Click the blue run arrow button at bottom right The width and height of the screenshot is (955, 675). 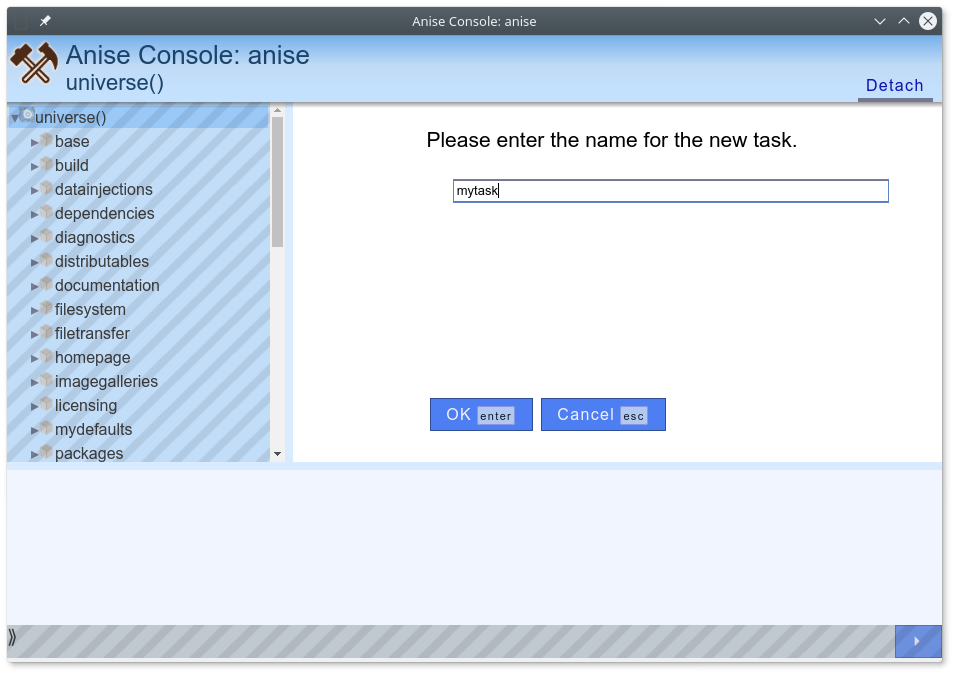point(918,641)
